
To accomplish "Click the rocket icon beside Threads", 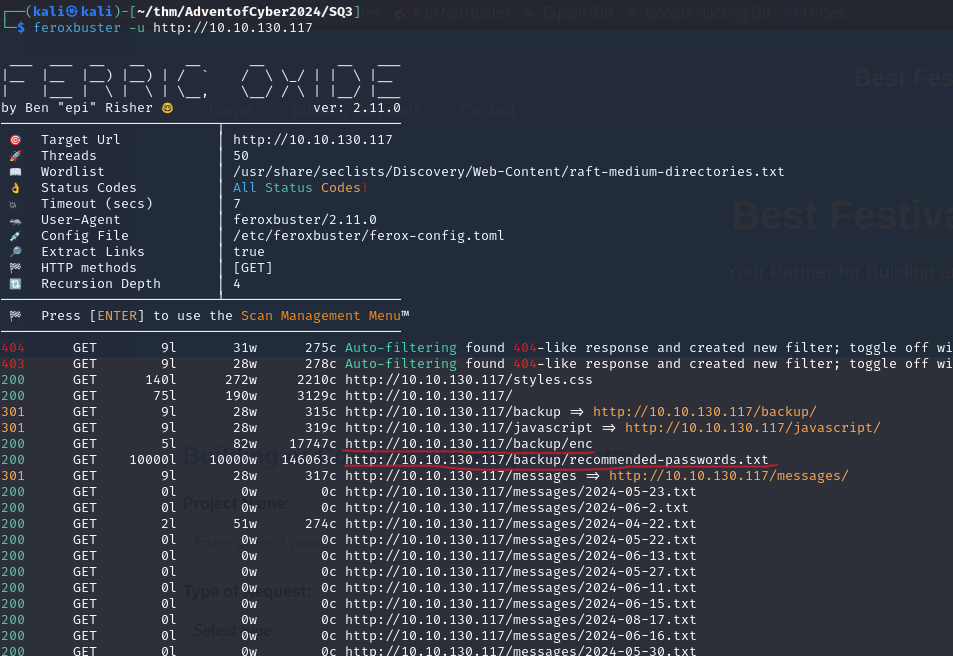I will 15,156.
